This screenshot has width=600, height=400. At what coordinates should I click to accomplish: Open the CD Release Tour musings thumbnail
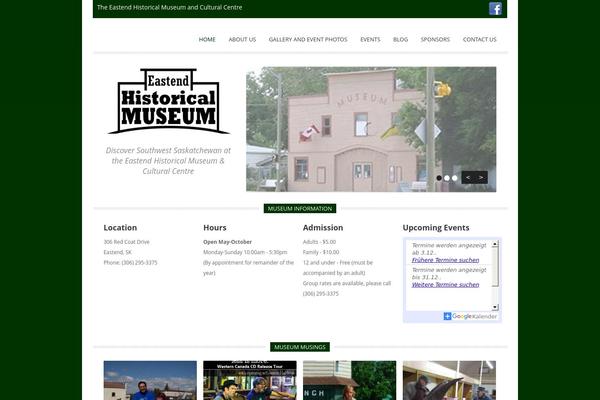coord(250,380)
